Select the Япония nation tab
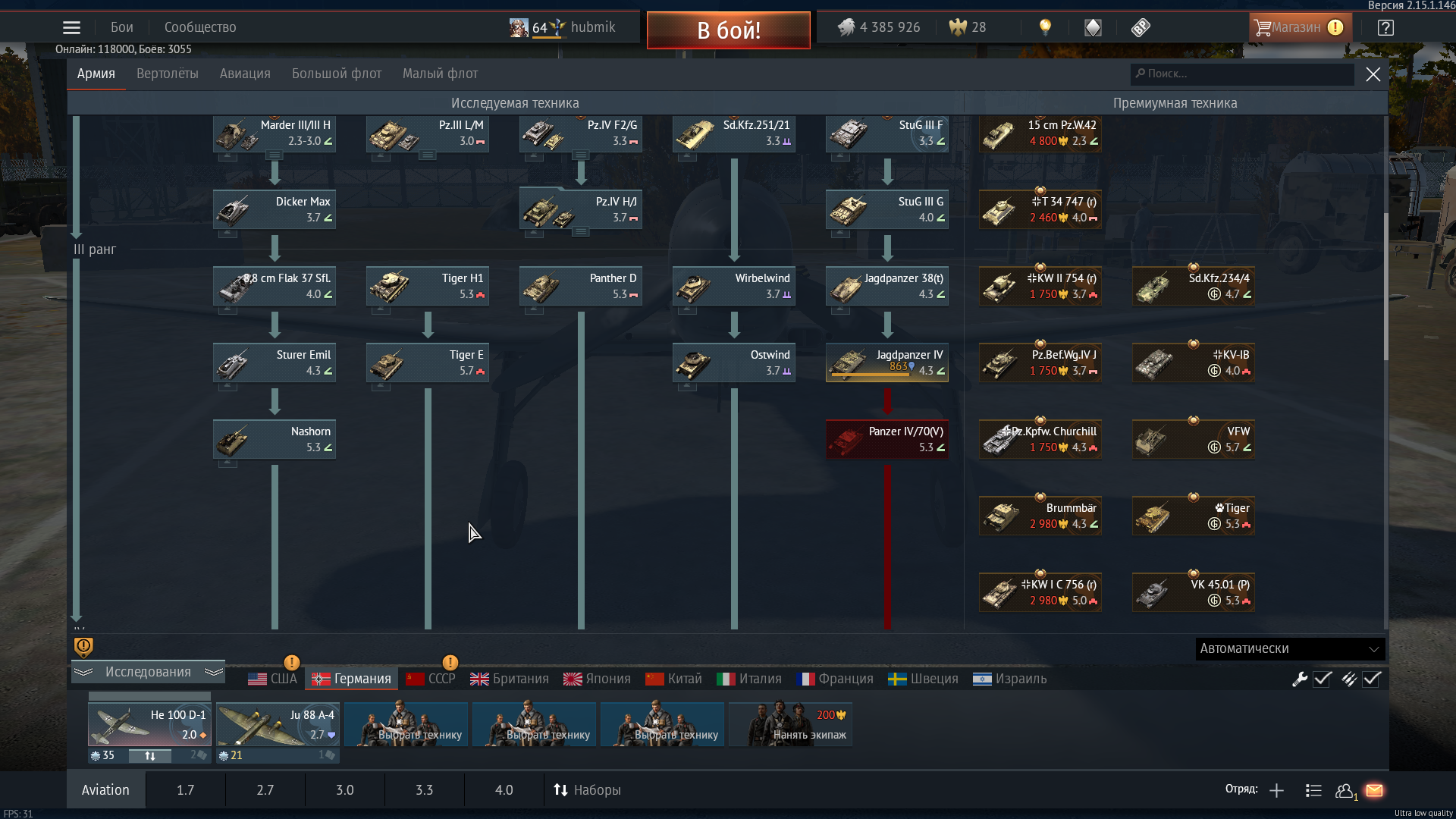 597,679
